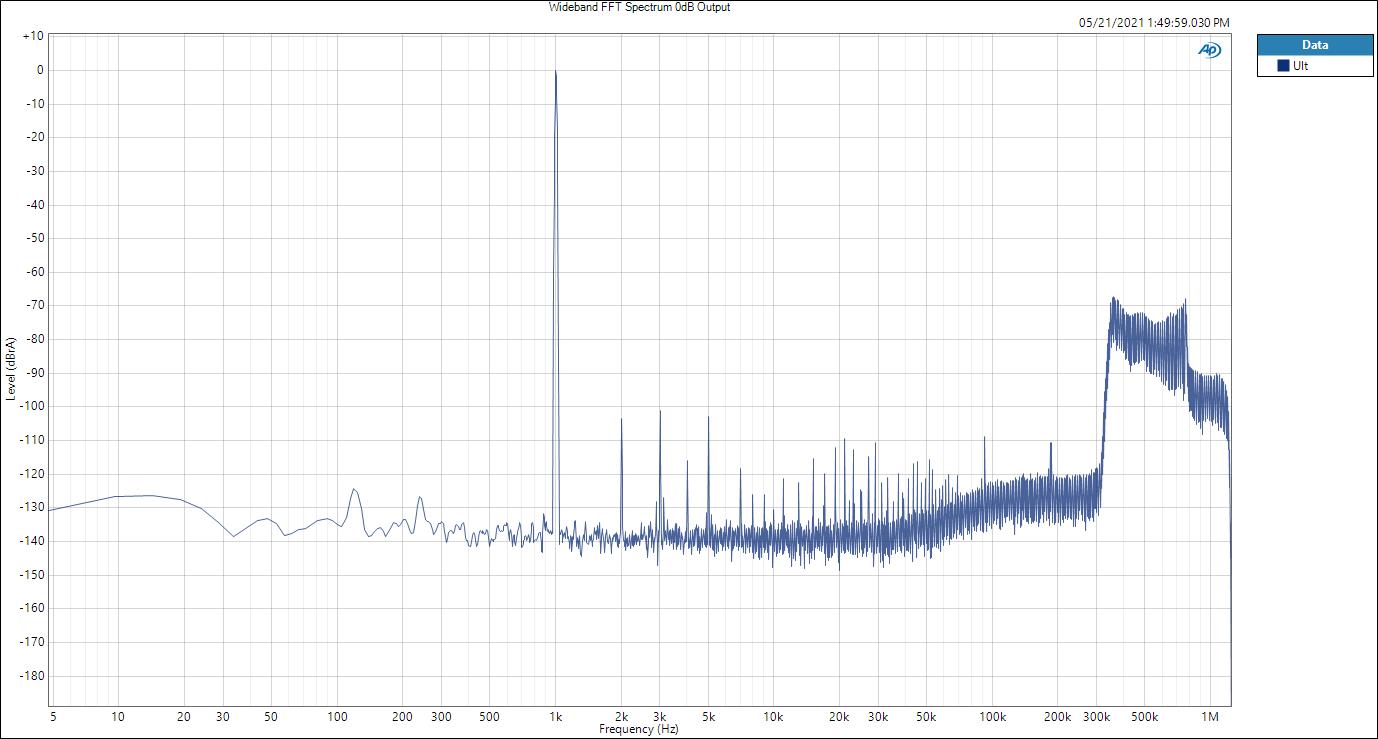Click the 1M frequency tick label
Screen dimensions: 1378x739
tap(1209, 717)
